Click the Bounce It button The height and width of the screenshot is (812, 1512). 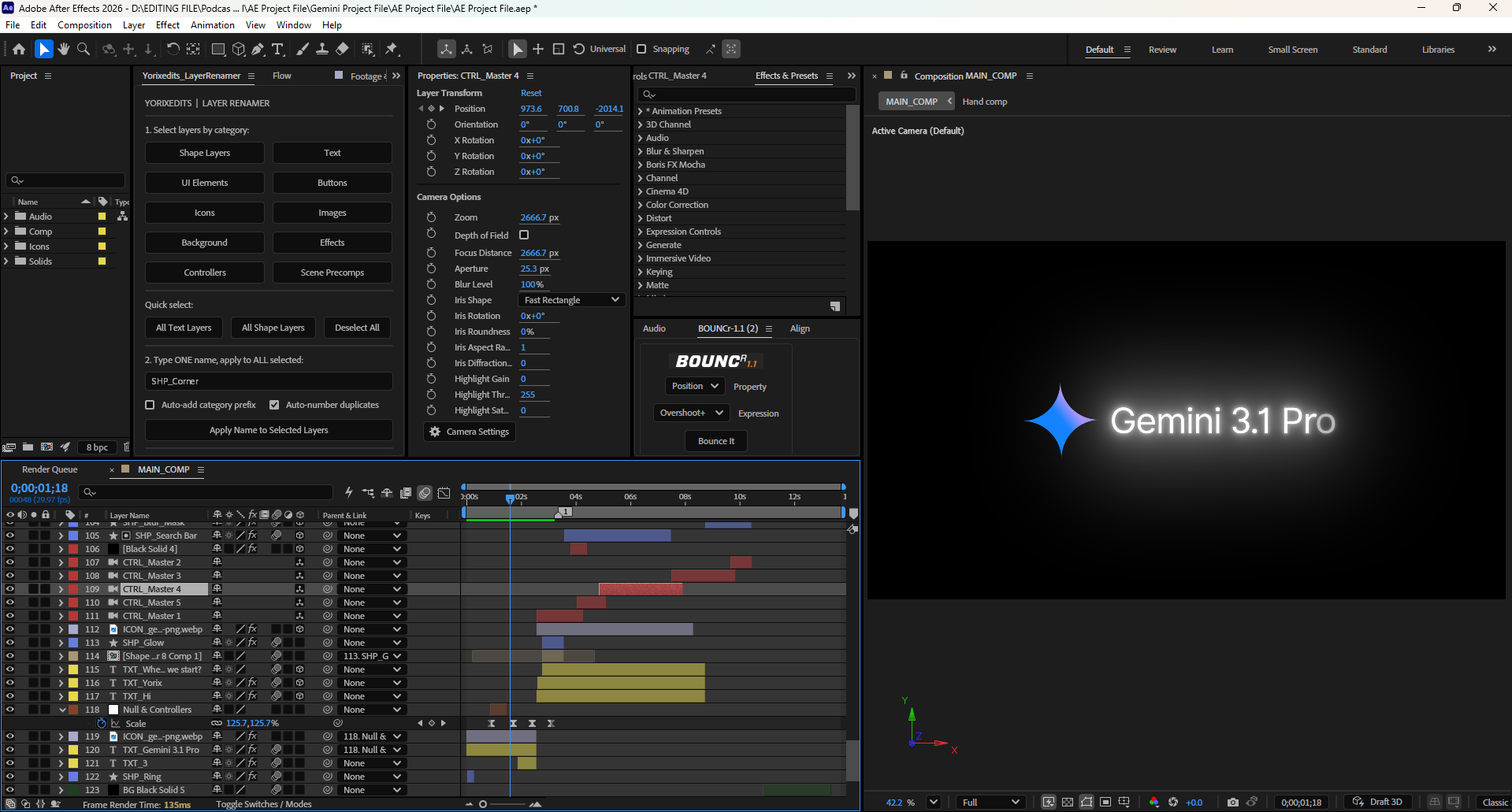[x=716, y=441]
